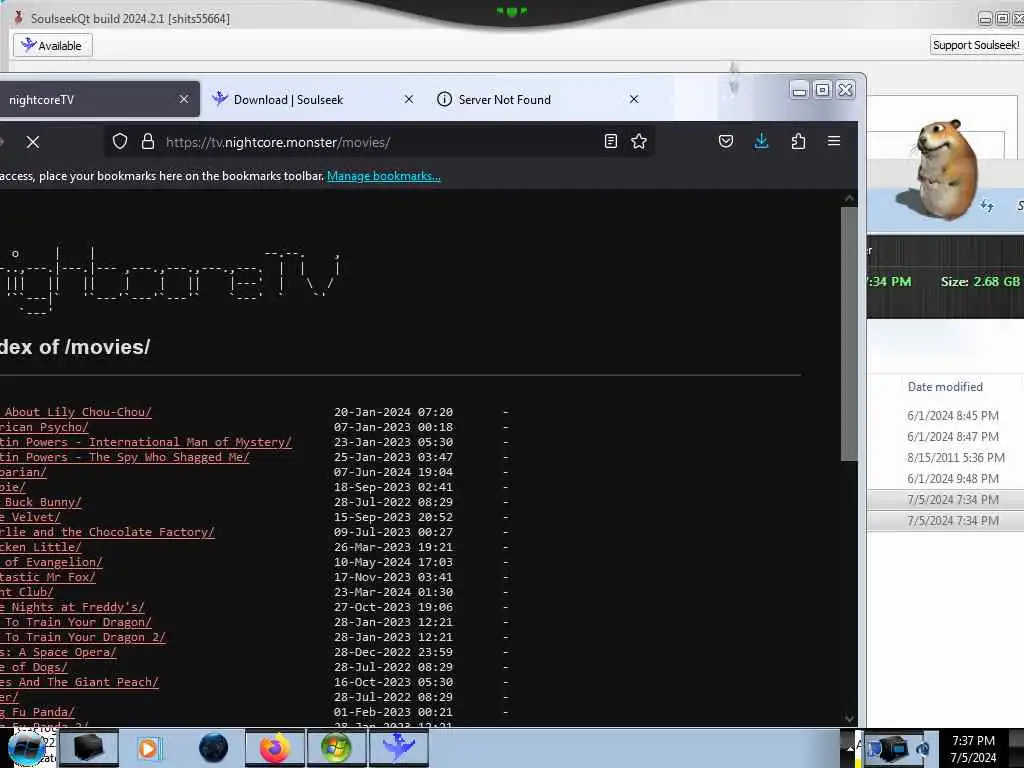Open the Manage bookmarks link
1024x768 pixels.
click(x=383, y=176)
